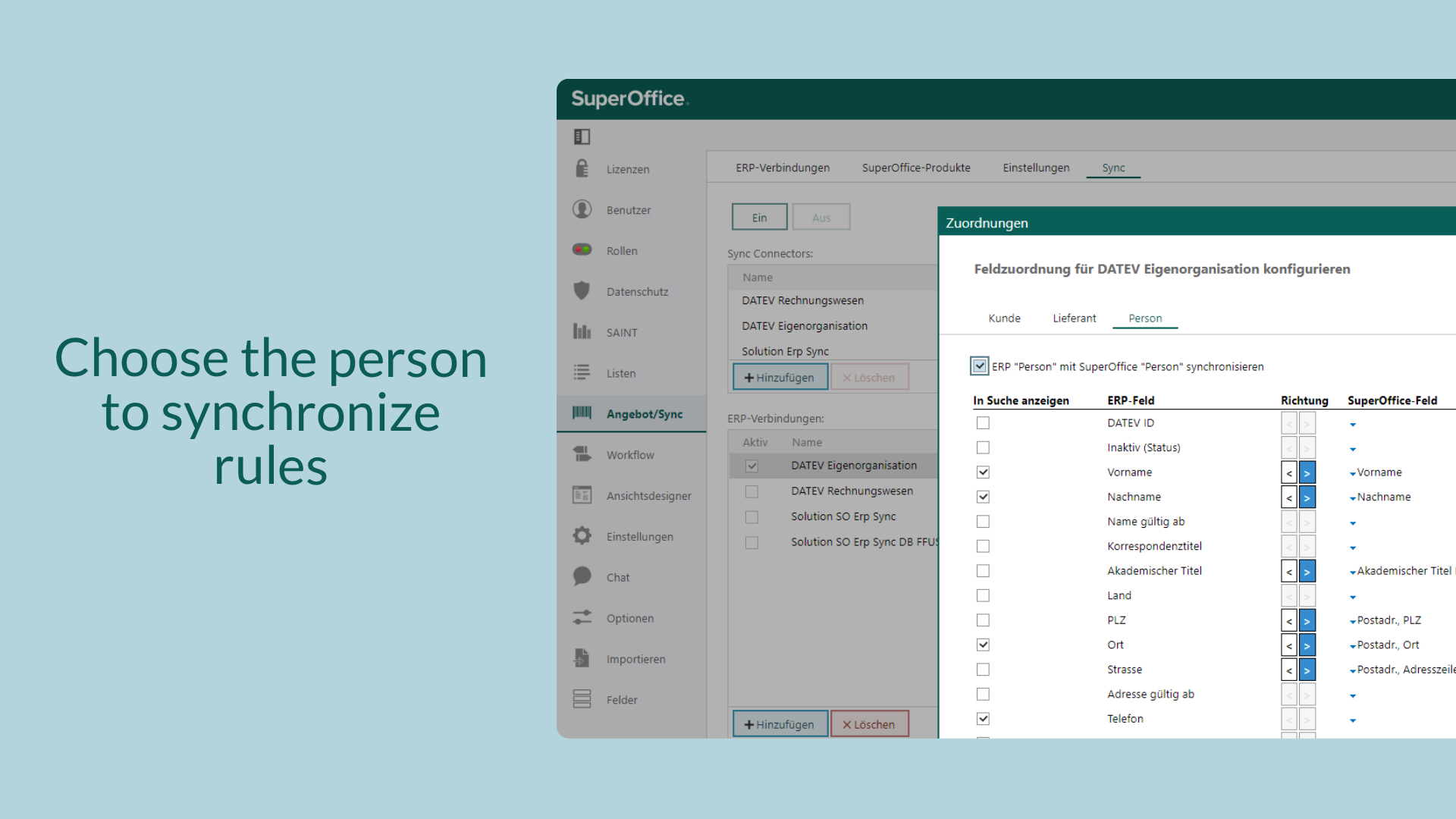Open Lizenzen via its lock icon
The image size is (1456, 819).
click(582, 168)
